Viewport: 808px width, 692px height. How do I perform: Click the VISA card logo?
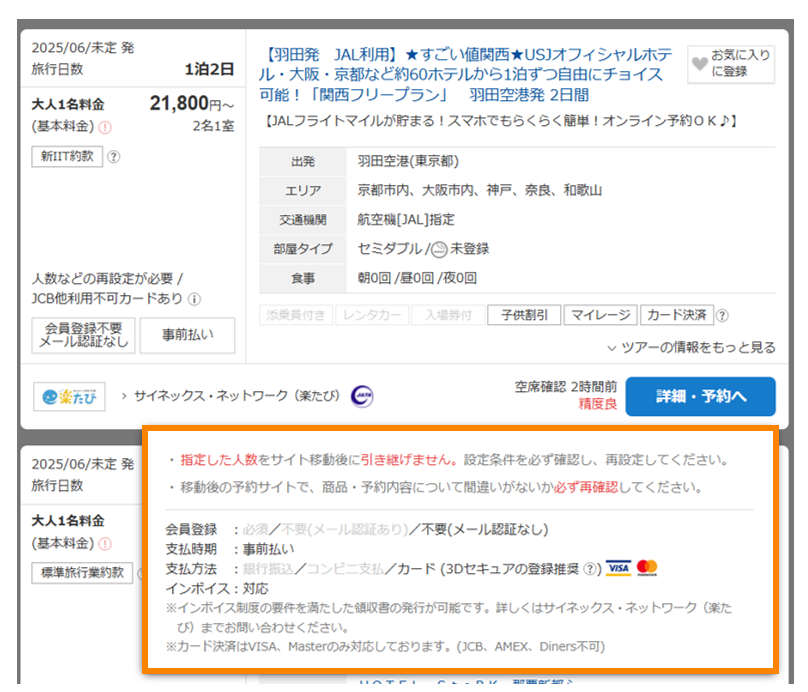[x=618, y=568]
